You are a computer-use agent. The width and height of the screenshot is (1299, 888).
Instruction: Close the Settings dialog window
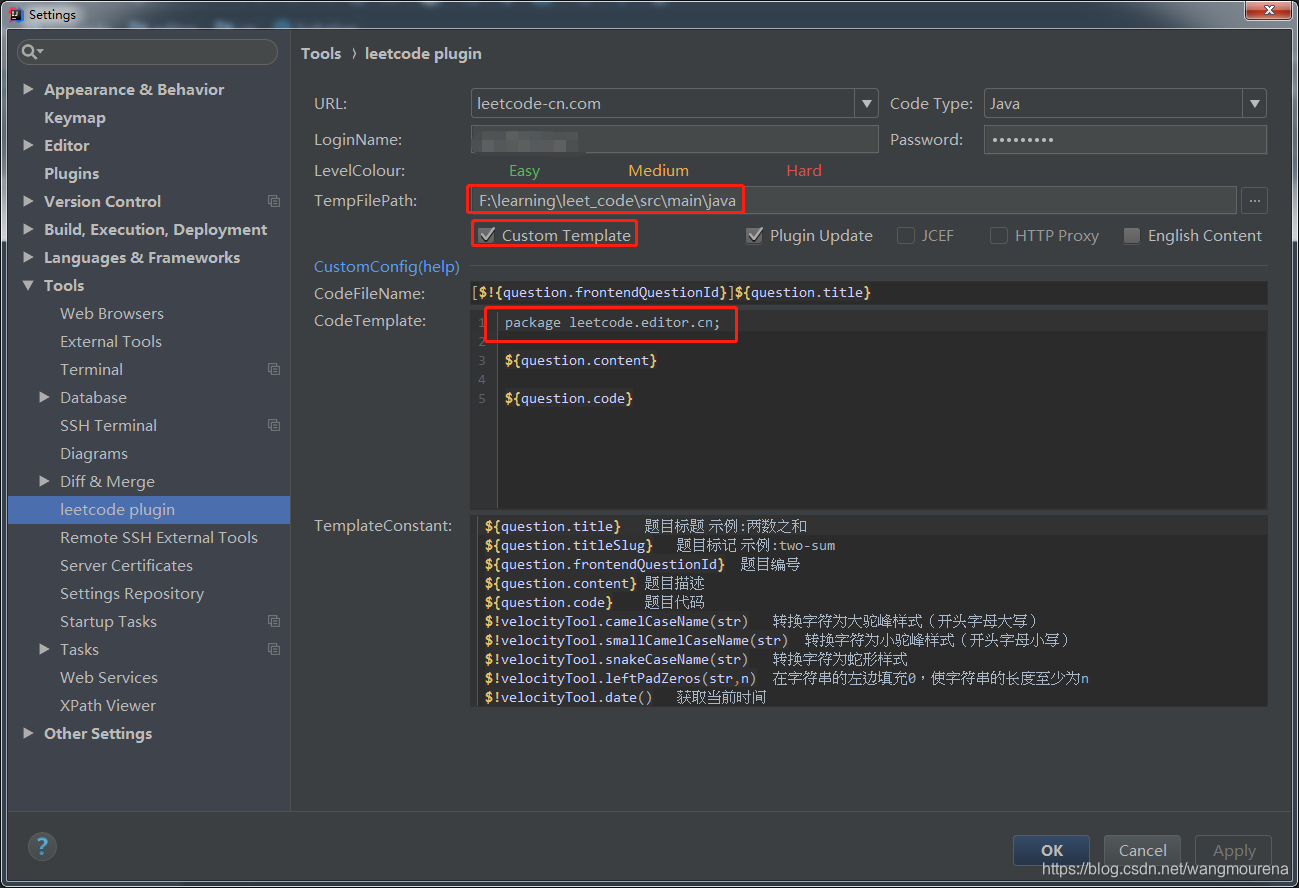[x=1270, y=11]
